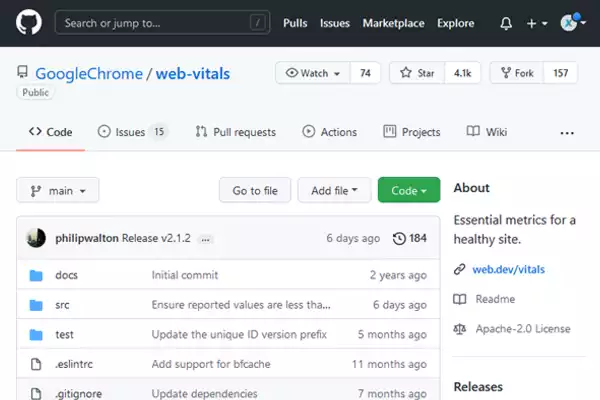This screenshot has height=400, width=600.
Task: Open the Release v2.1.2 commit
Action: tap(156, 238)
